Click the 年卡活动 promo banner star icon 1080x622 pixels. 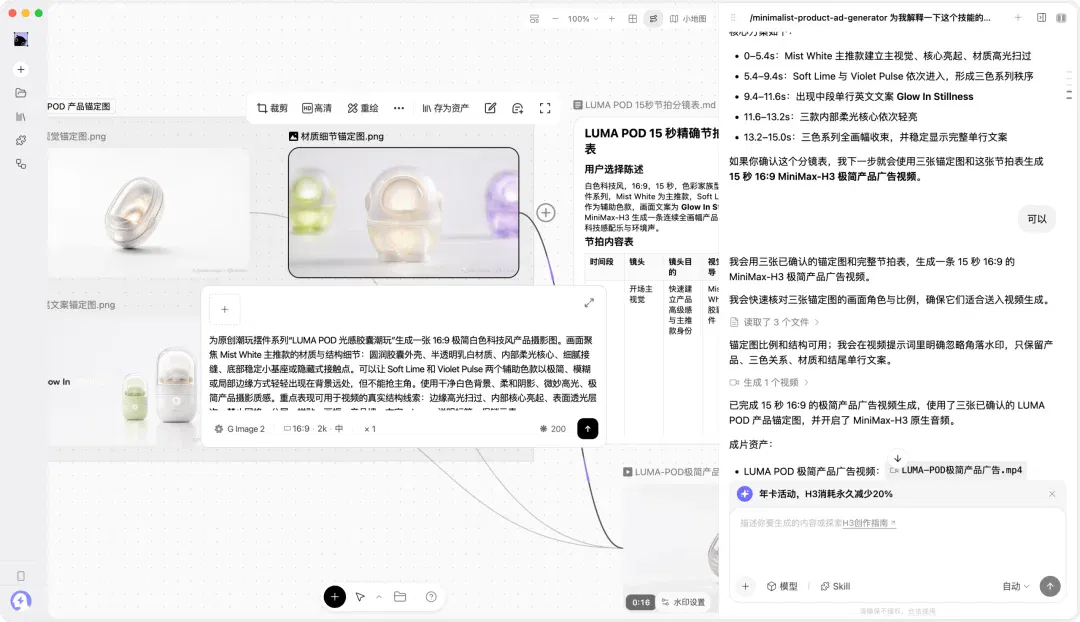pos(745,494)
